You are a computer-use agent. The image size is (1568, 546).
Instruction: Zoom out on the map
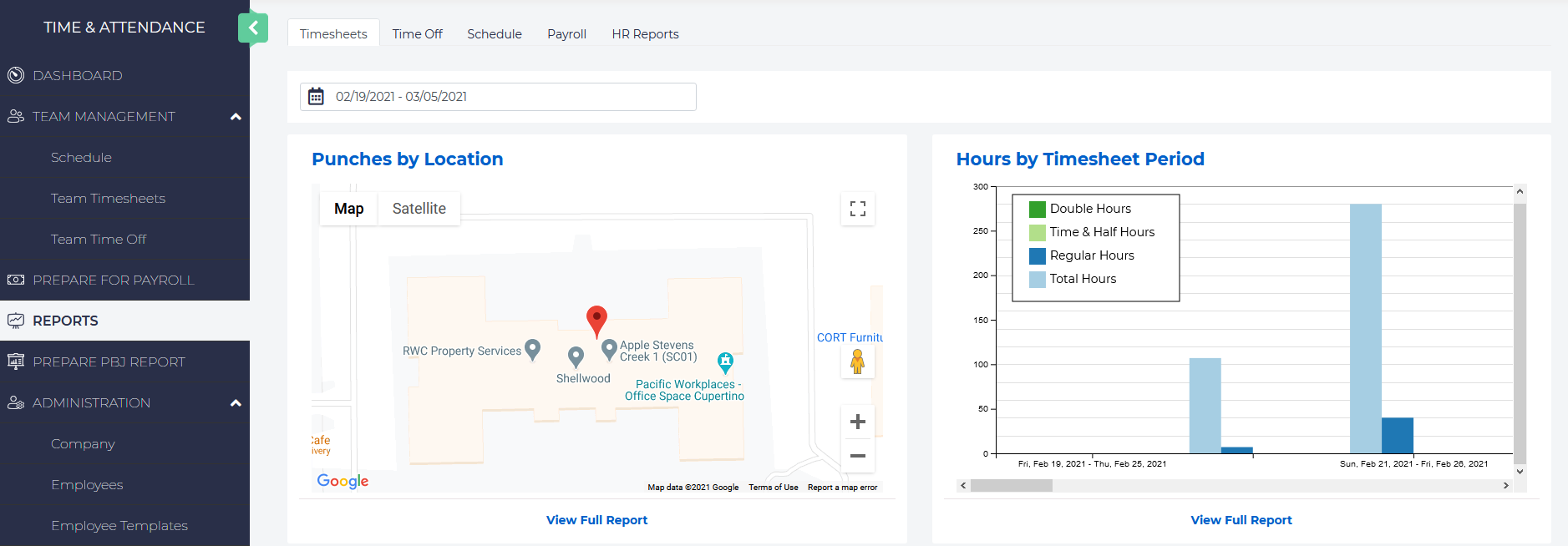[857, 456]
